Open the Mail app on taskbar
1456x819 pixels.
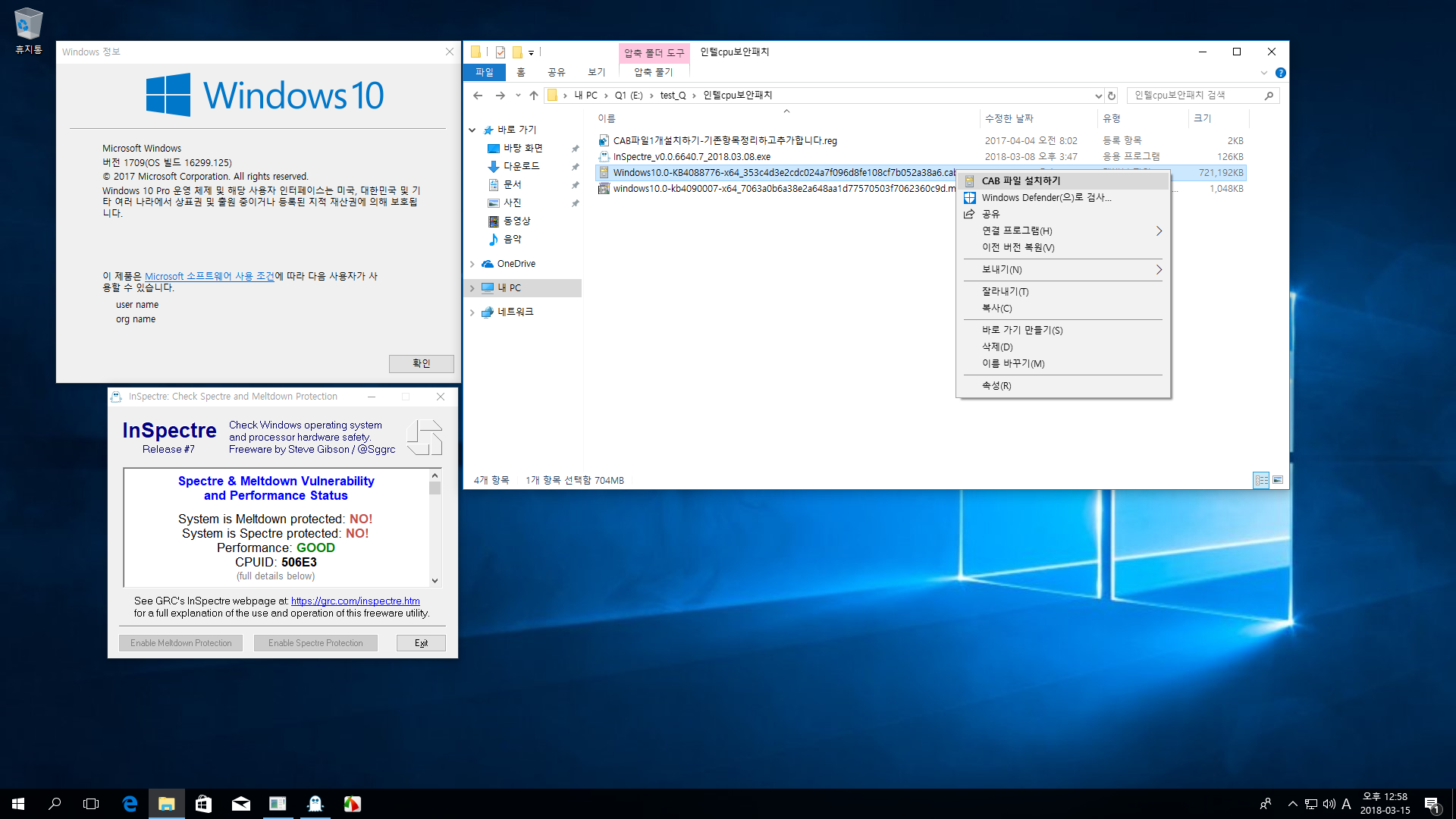[240, 804]
